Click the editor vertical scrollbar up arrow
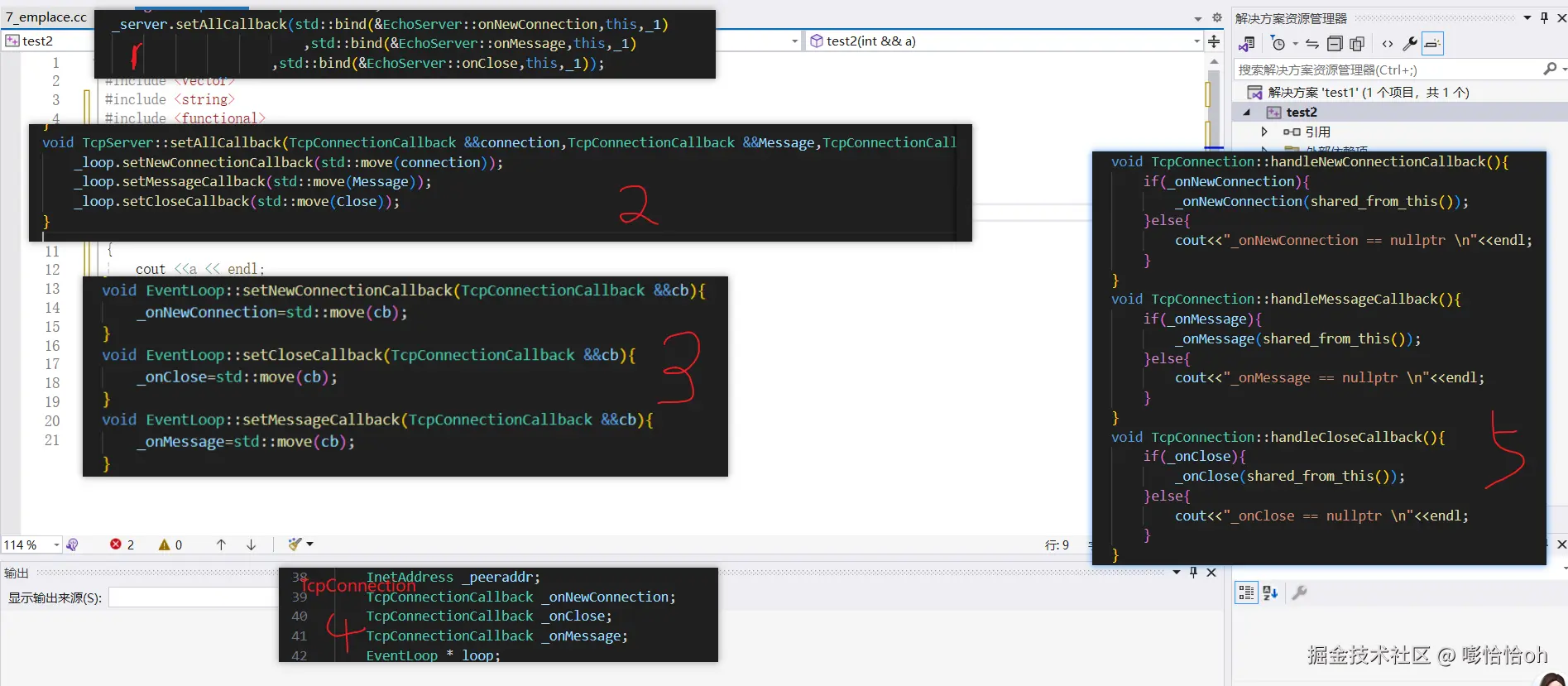The width and height of the screenshot is (1568, 686). (x=1214, y=61)
